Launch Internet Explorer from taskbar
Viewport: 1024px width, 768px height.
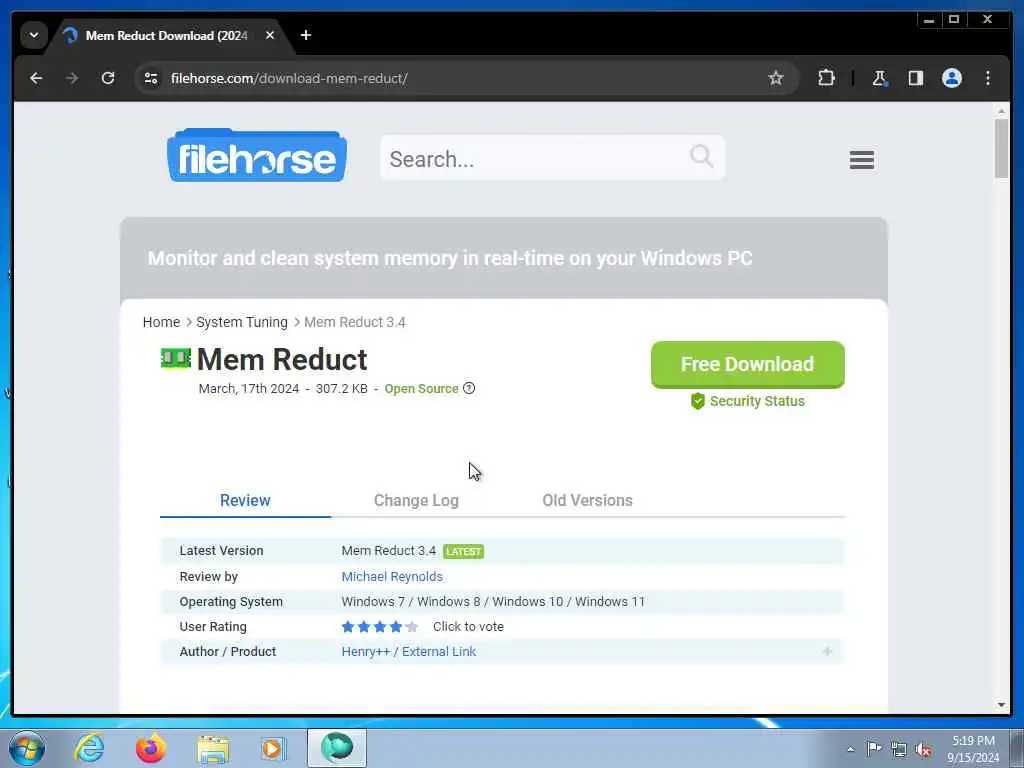(89, 748)
